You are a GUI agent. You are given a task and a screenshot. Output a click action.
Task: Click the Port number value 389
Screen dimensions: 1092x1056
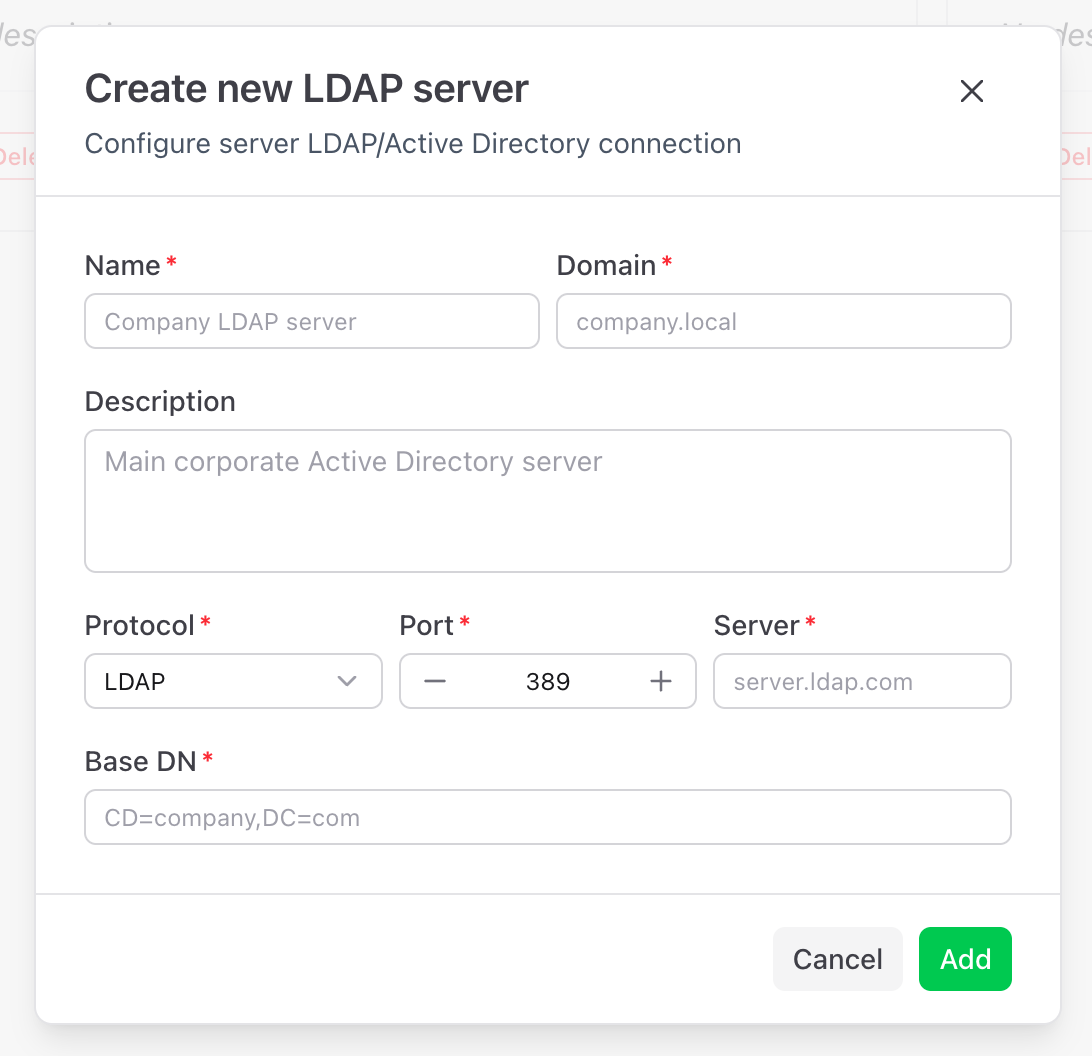coord(548,681)
